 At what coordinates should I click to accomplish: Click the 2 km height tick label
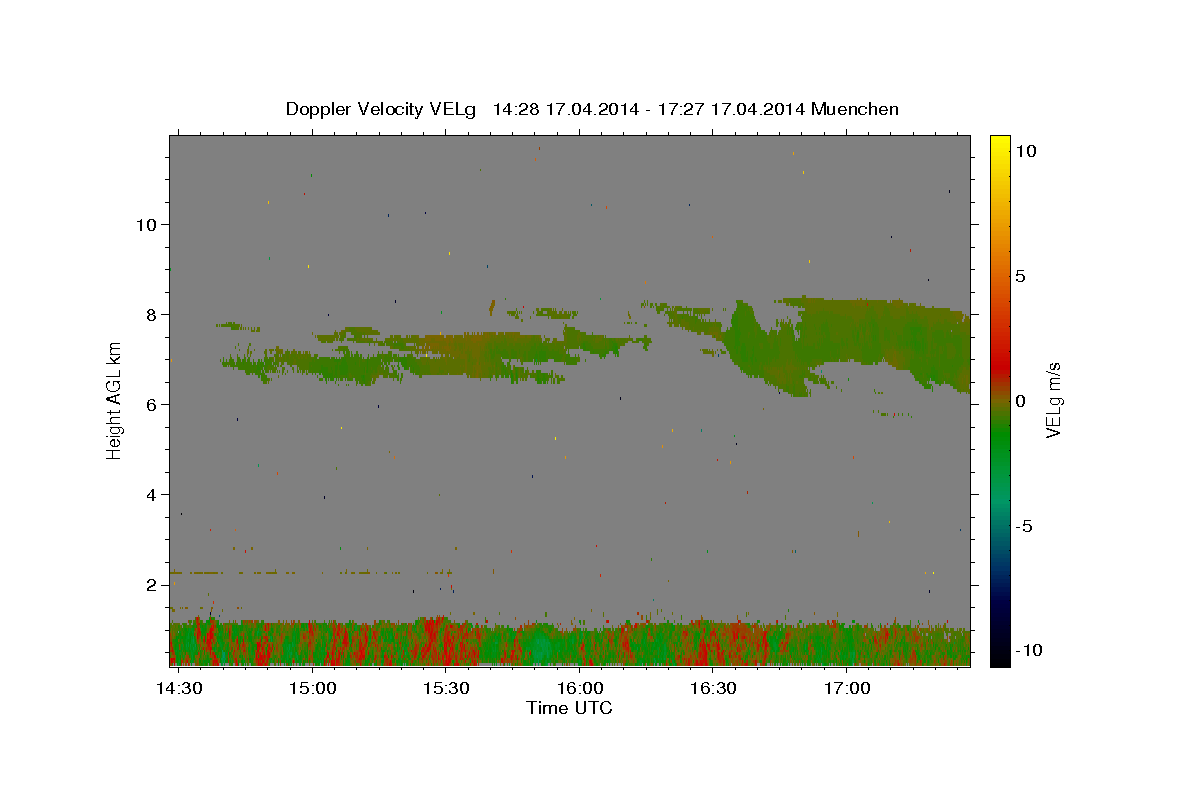[150, 584]
